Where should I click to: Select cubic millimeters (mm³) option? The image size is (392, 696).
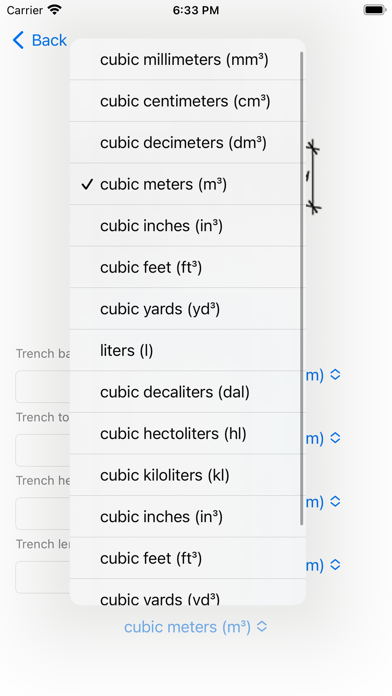[x=188, y=59]
